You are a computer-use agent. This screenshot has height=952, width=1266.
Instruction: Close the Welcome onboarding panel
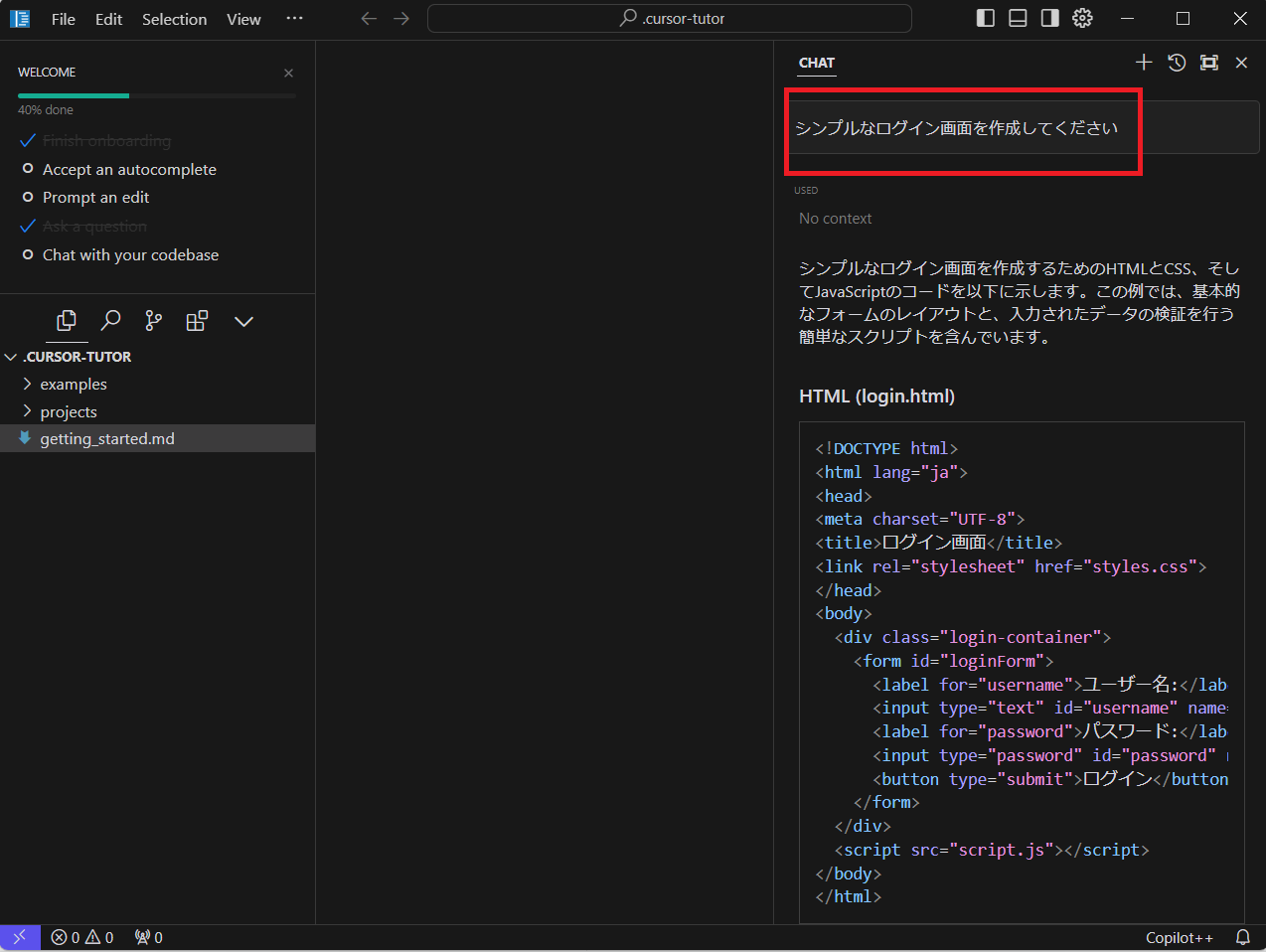[x=288, y=73]
